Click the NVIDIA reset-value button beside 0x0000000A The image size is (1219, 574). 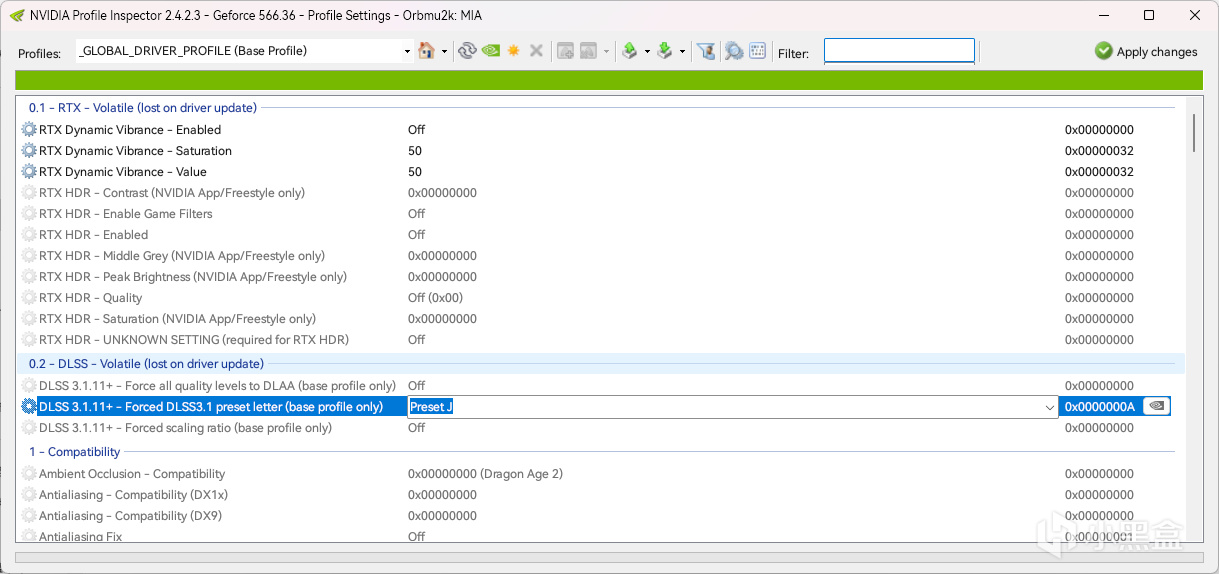coord(1156,406)
